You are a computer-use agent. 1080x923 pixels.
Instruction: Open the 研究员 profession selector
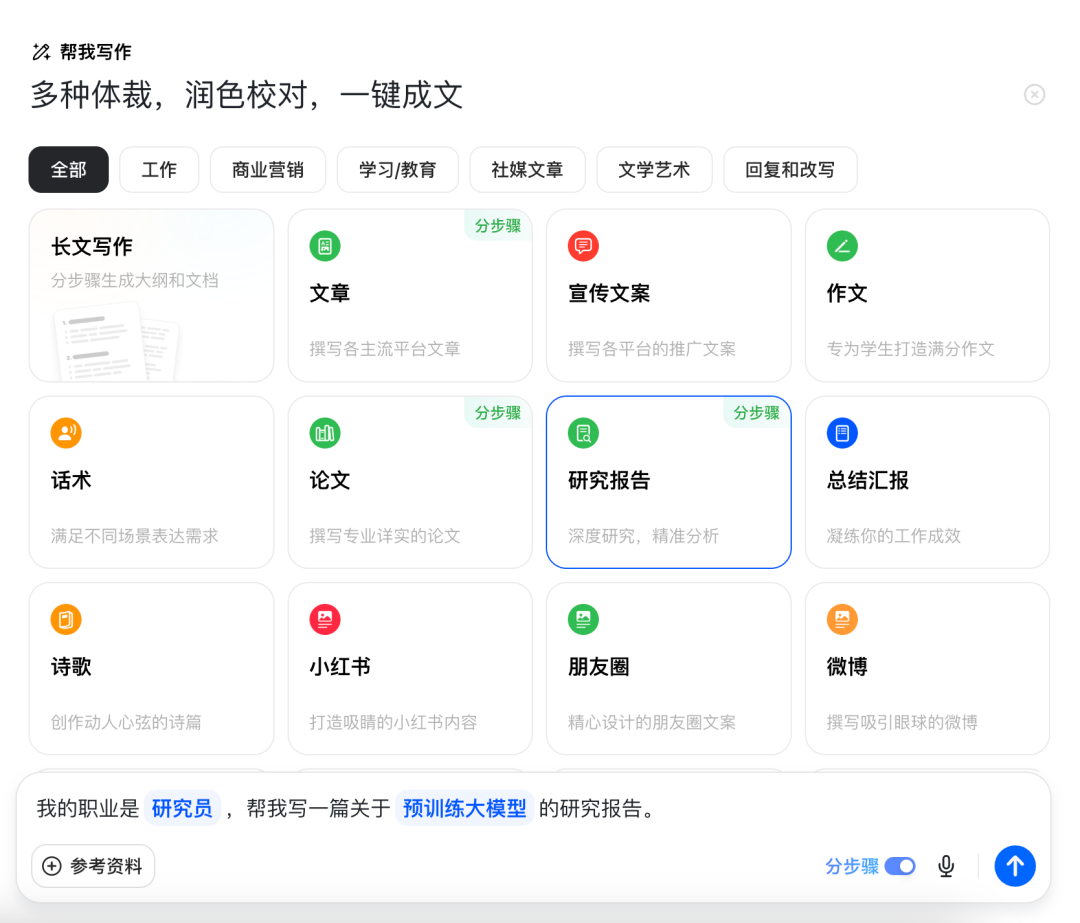tap(181, 808)
